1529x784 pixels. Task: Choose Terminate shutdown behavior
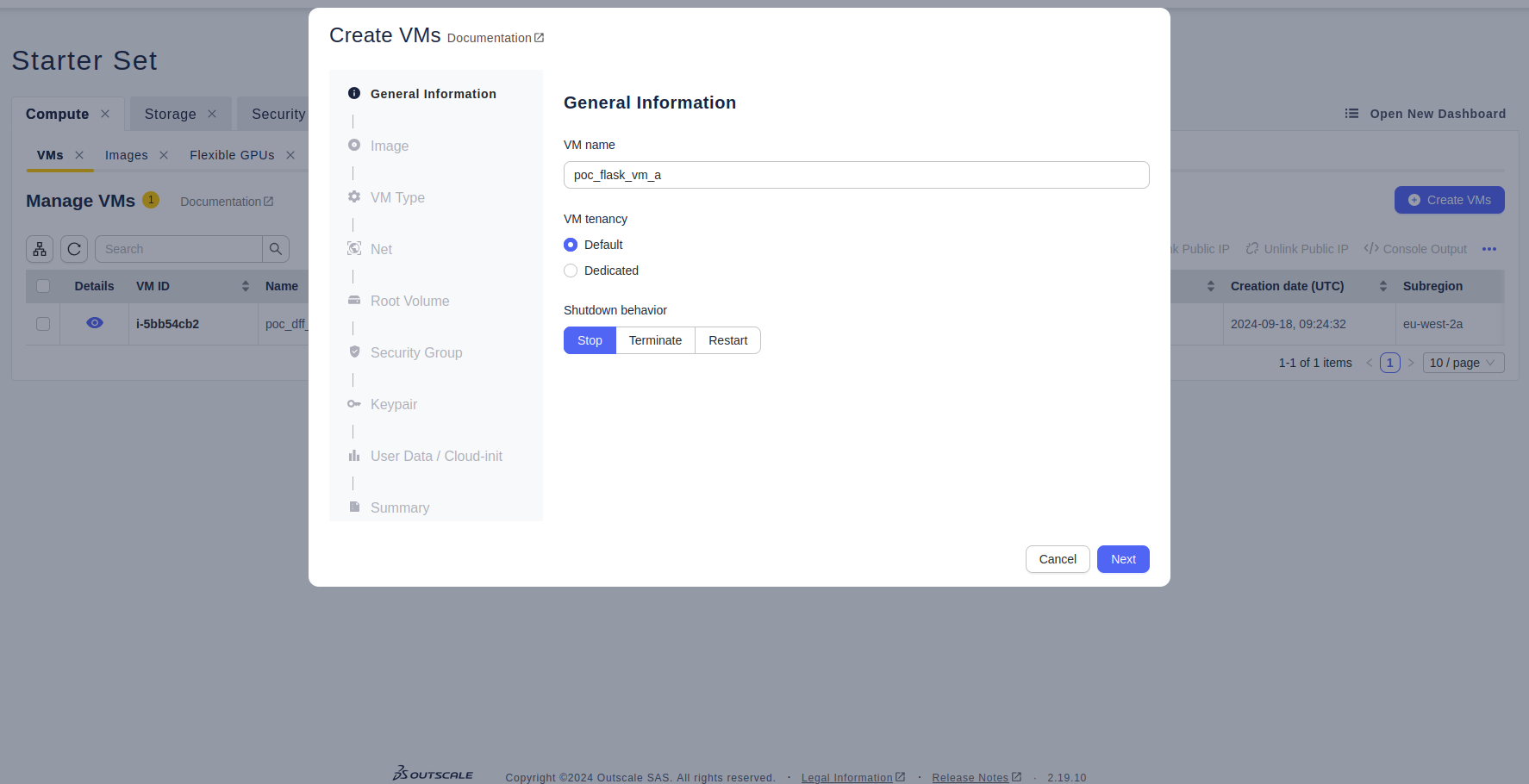[655, 340]
